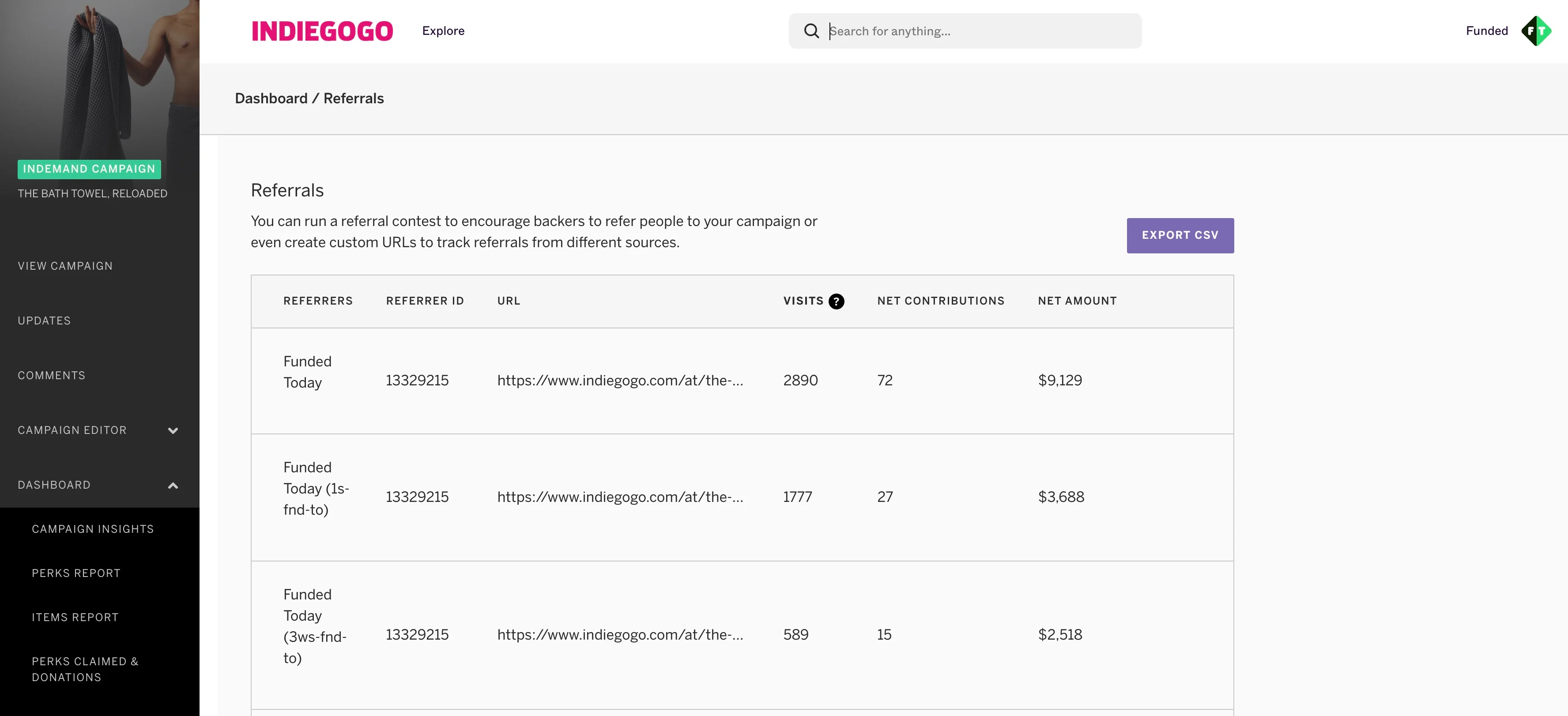Click the Indiegogo logo

pos(322,31)
